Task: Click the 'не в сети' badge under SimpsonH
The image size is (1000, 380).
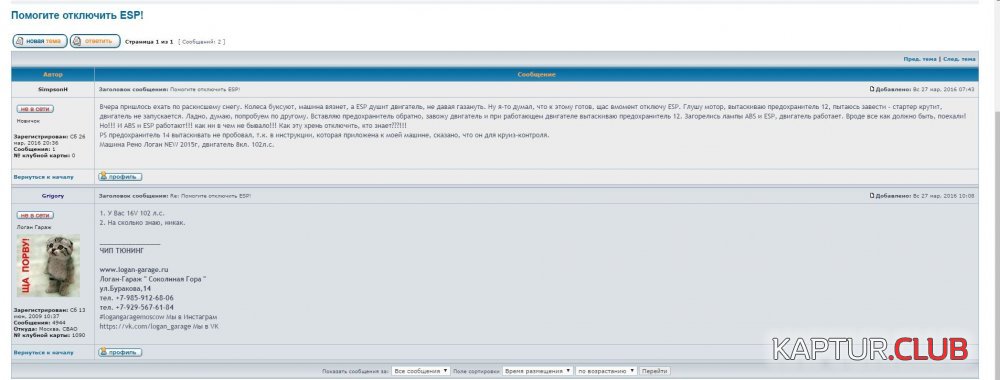Action: 35,109
